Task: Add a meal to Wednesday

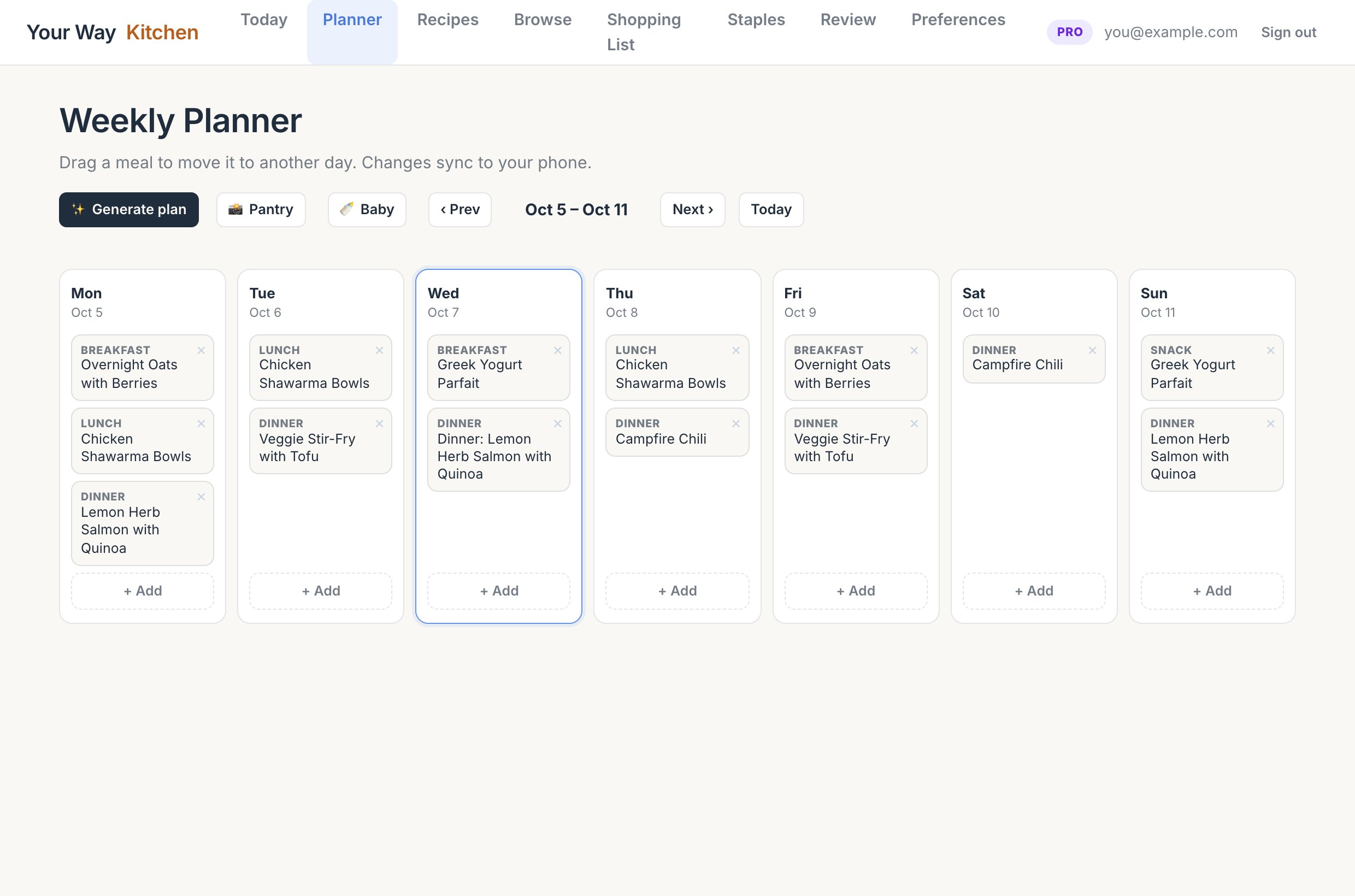Action: tap(499, 591)
